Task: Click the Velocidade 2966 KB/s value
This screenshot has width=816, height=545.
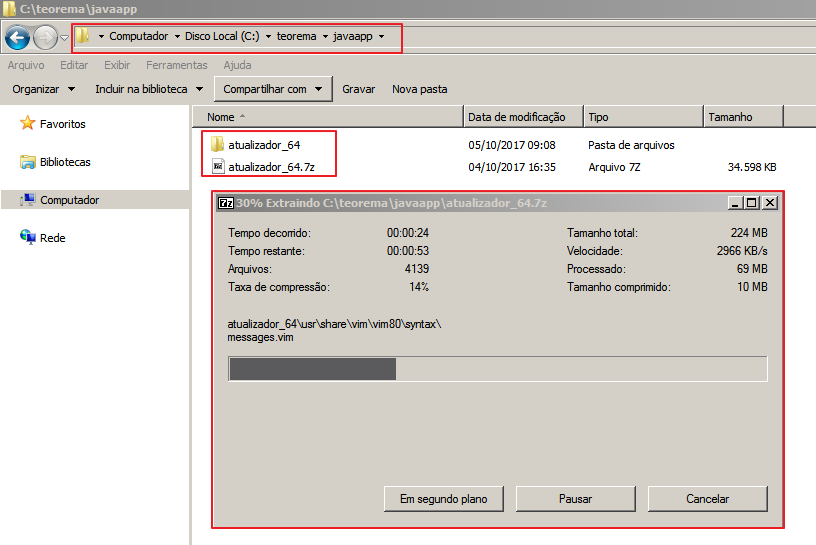Action: click(x=742, y=251)
